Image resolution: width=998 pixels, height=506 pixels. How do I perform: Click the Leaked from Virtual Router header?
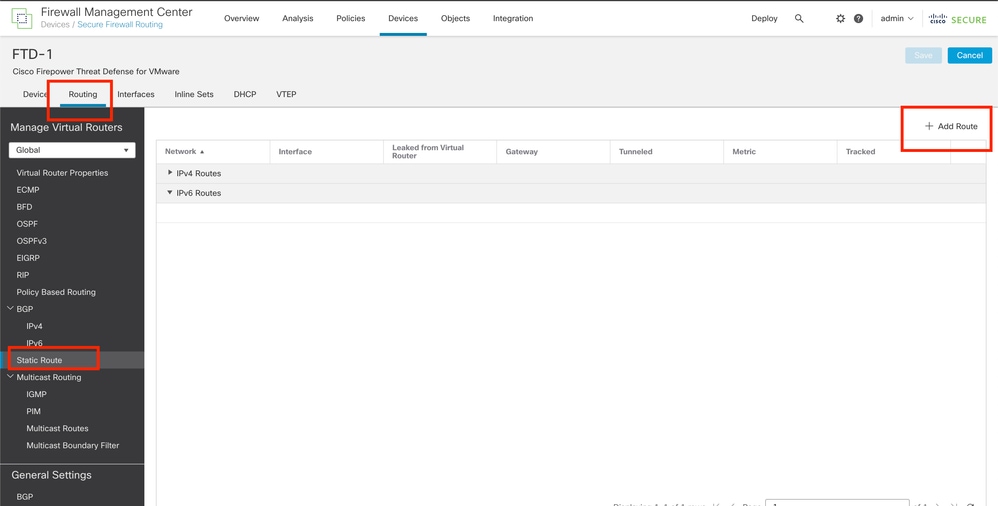pyautogui.click(x=428, y=151)
